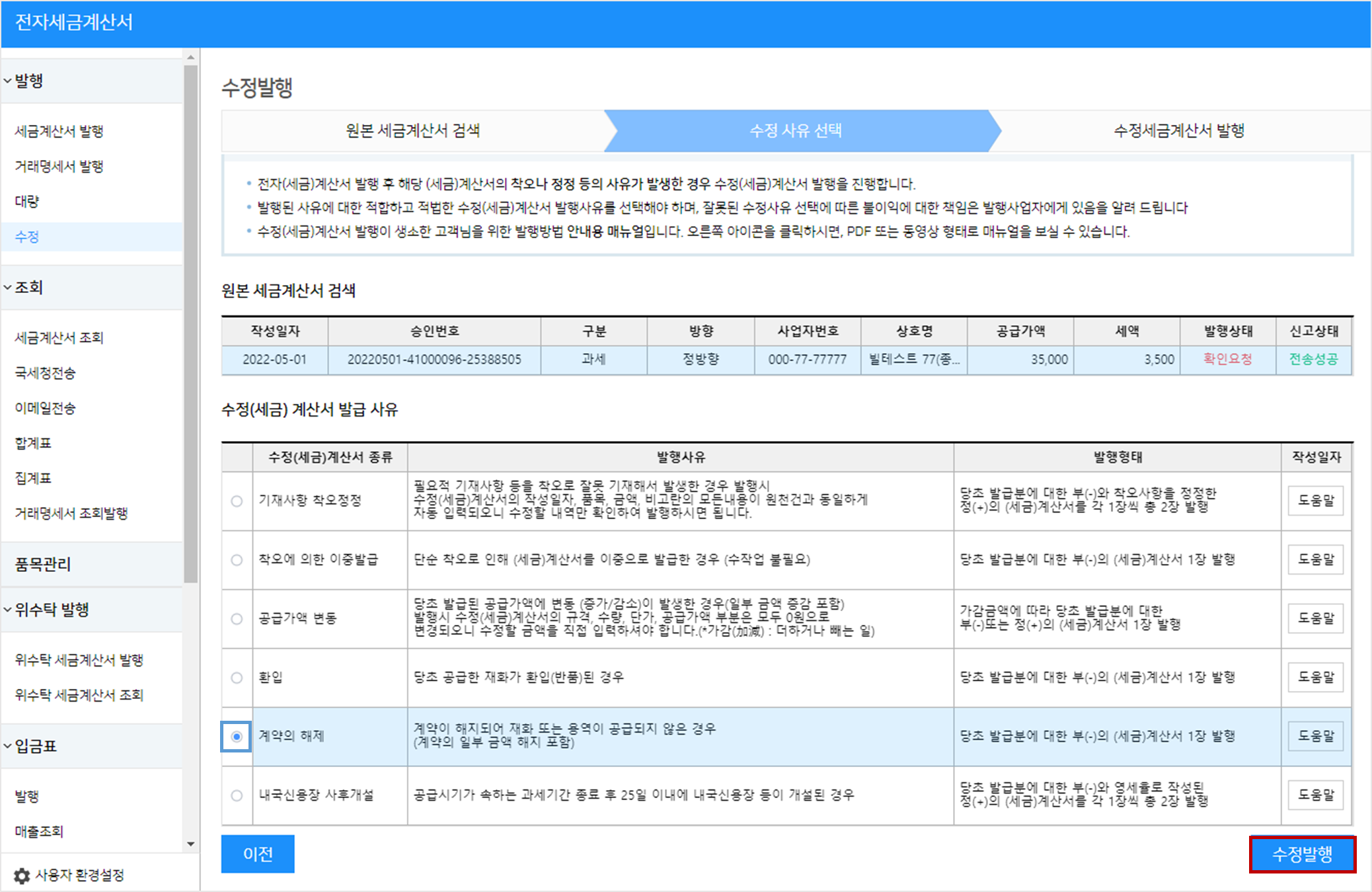Go to the 원본 세금계산서 검색 step tab
1372x892 pixels.
(x=412, y=130)
